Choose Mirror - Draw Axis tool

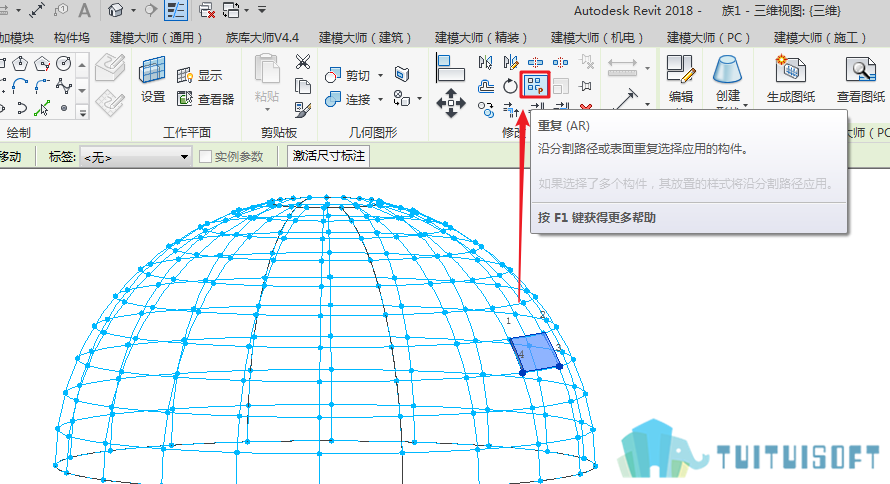[x=510, y=62]
